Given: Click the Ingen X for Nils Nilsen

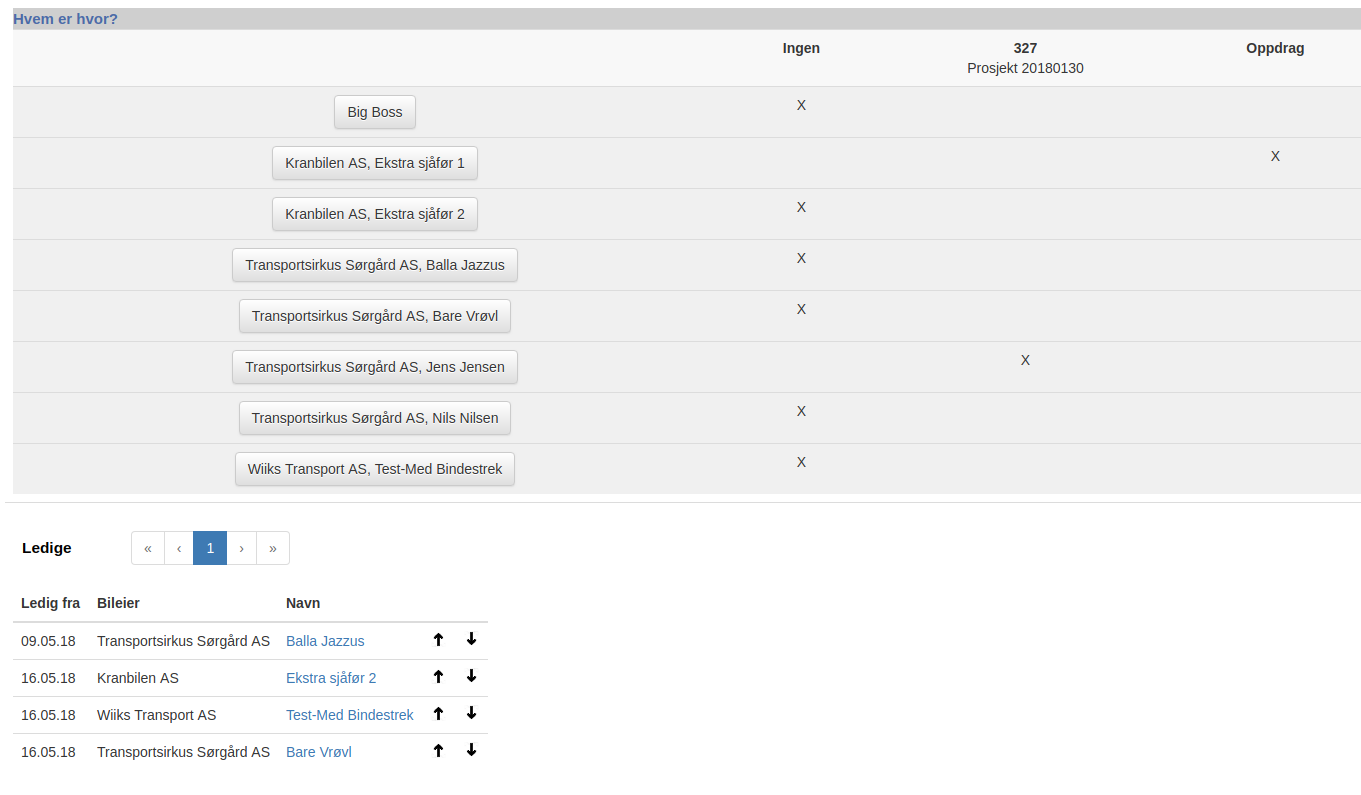Looking at the screenshot, I should [801, 411].
